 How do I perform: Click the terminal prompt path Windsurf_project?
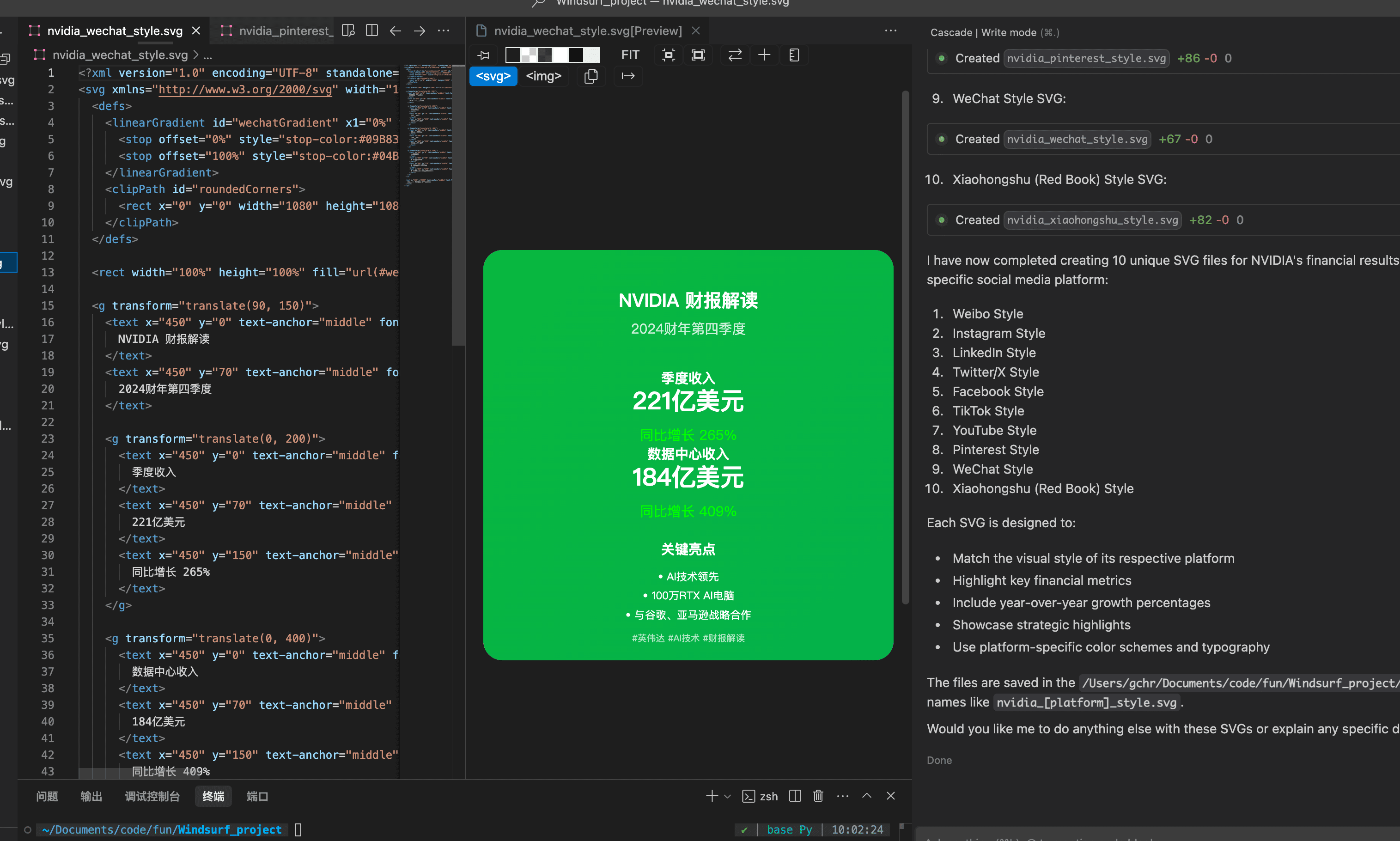tap(230, 829)
